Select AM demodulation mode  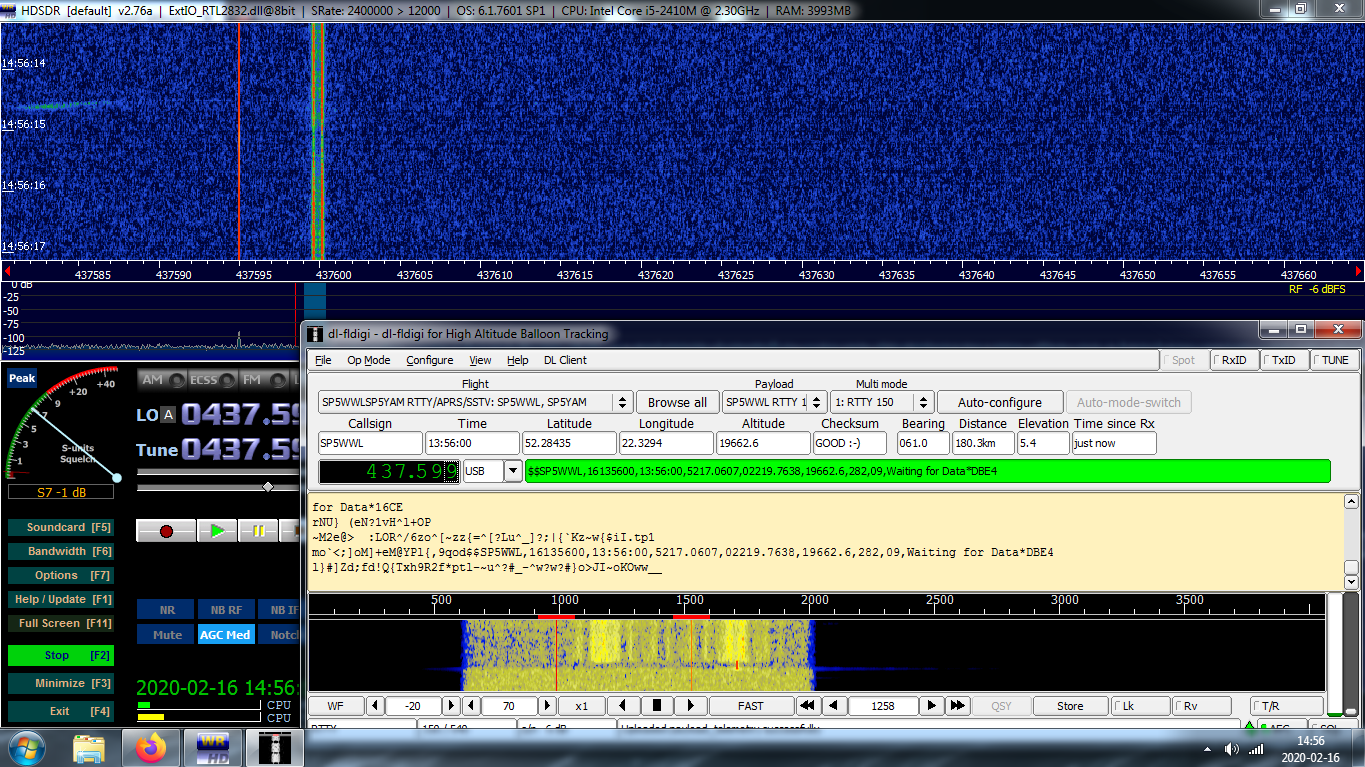click(163, 380)
